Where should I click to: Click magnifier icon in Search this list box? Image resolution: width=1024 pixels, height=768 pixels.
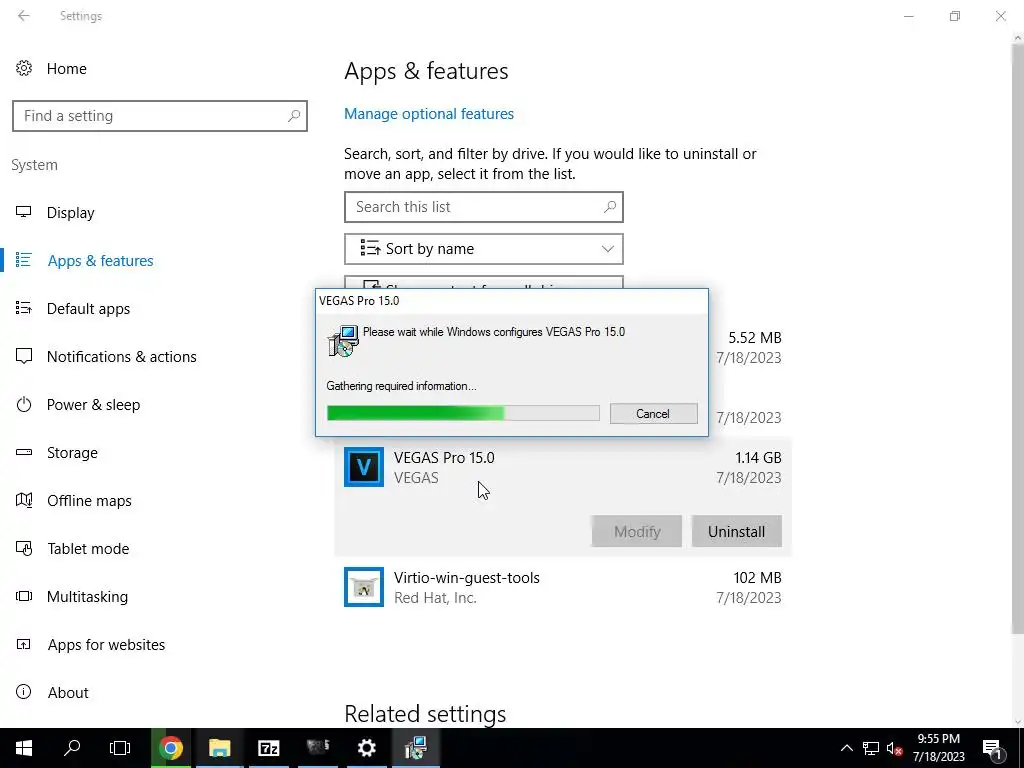point(610,207)
